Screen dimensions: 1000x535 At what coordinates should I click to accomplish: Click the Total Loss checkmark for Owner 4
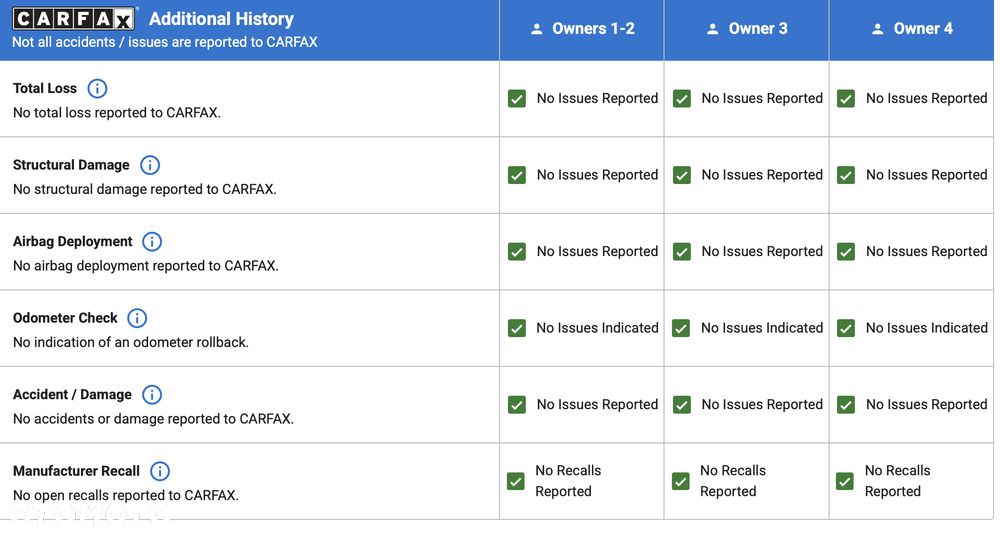coord(846,99)
